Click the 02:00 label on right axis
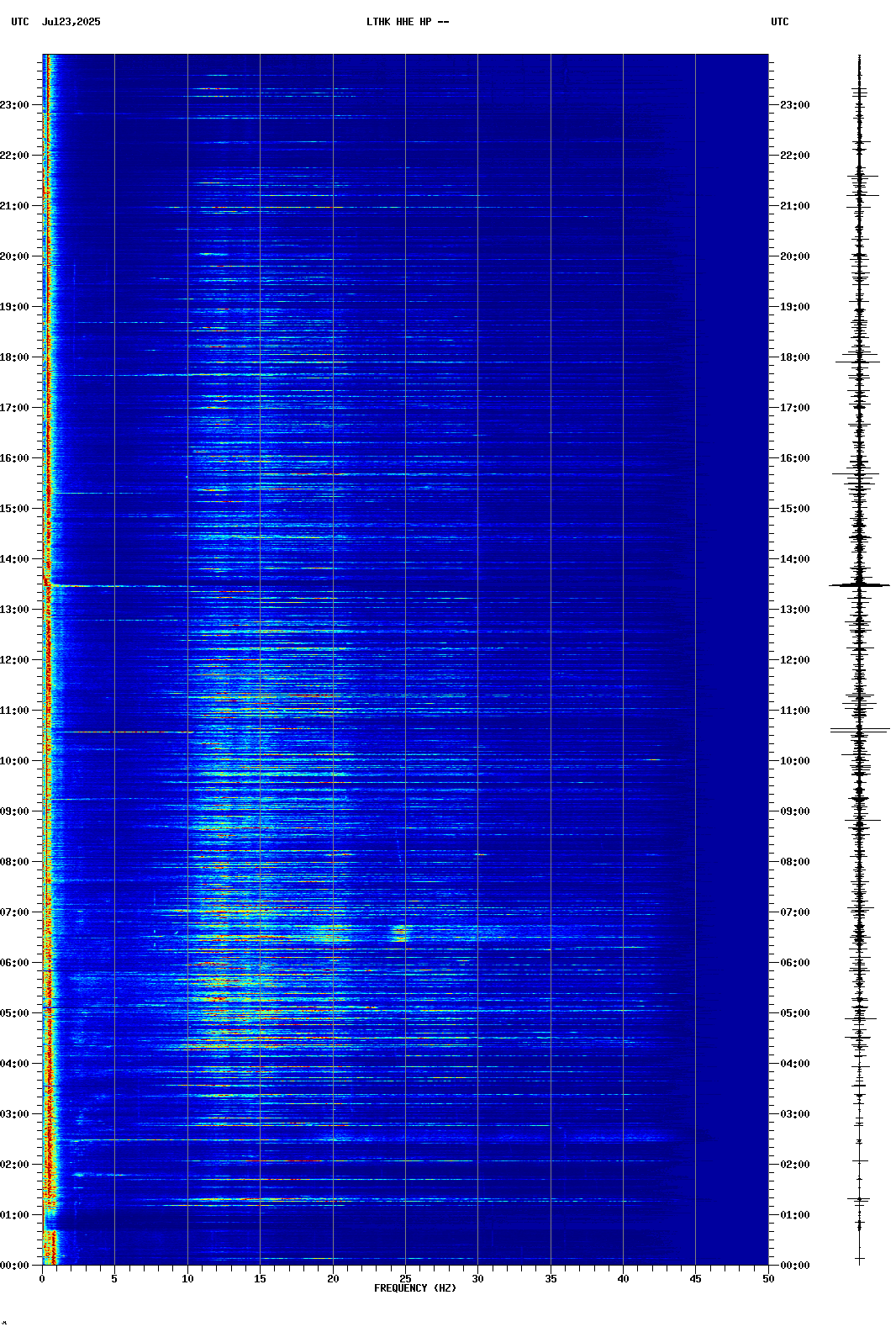Image resolution: width=896 pixels, height=1332 pixels. pyautogui.click(x=795, y=1165)
